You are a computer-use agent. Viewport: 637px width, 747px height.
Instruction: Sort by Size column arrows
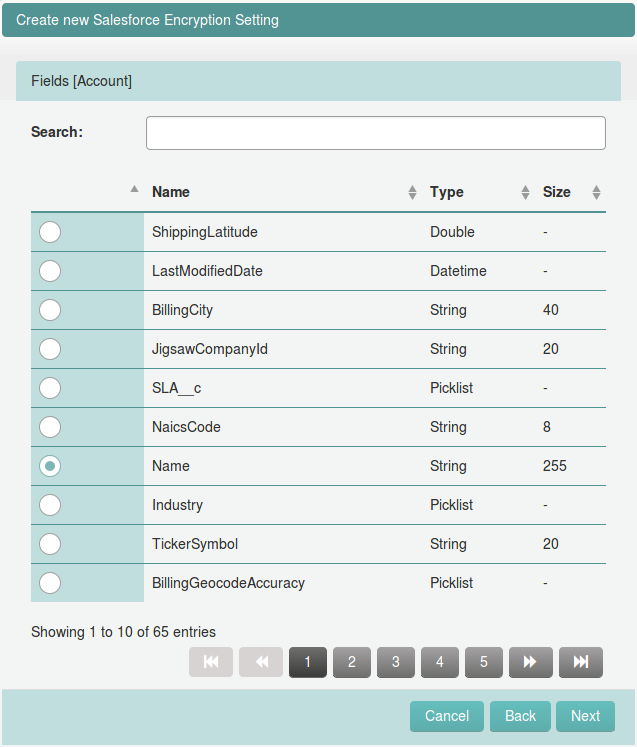(x=596, y=192)
